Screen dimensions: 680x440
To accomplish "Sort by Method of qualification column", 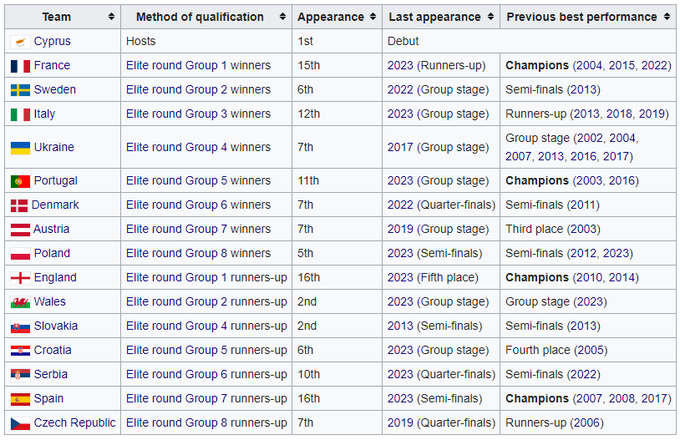I will click(x=281, y=17).
